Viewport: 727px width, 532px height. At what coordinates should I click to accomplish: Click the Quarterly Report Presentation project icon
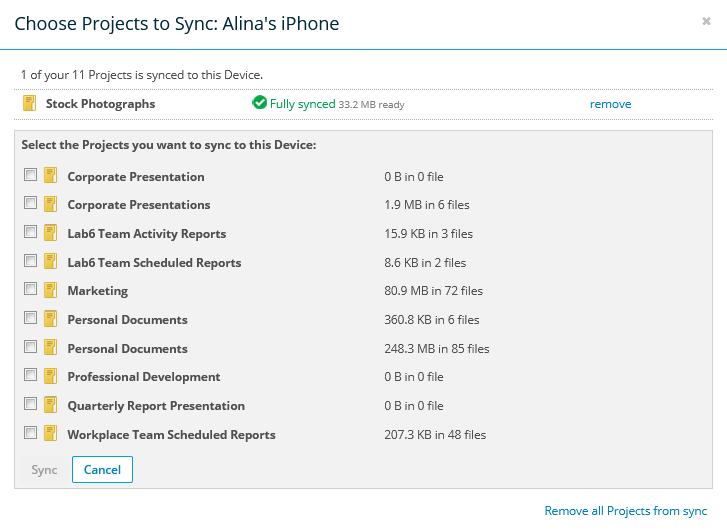tap(51, 405)
